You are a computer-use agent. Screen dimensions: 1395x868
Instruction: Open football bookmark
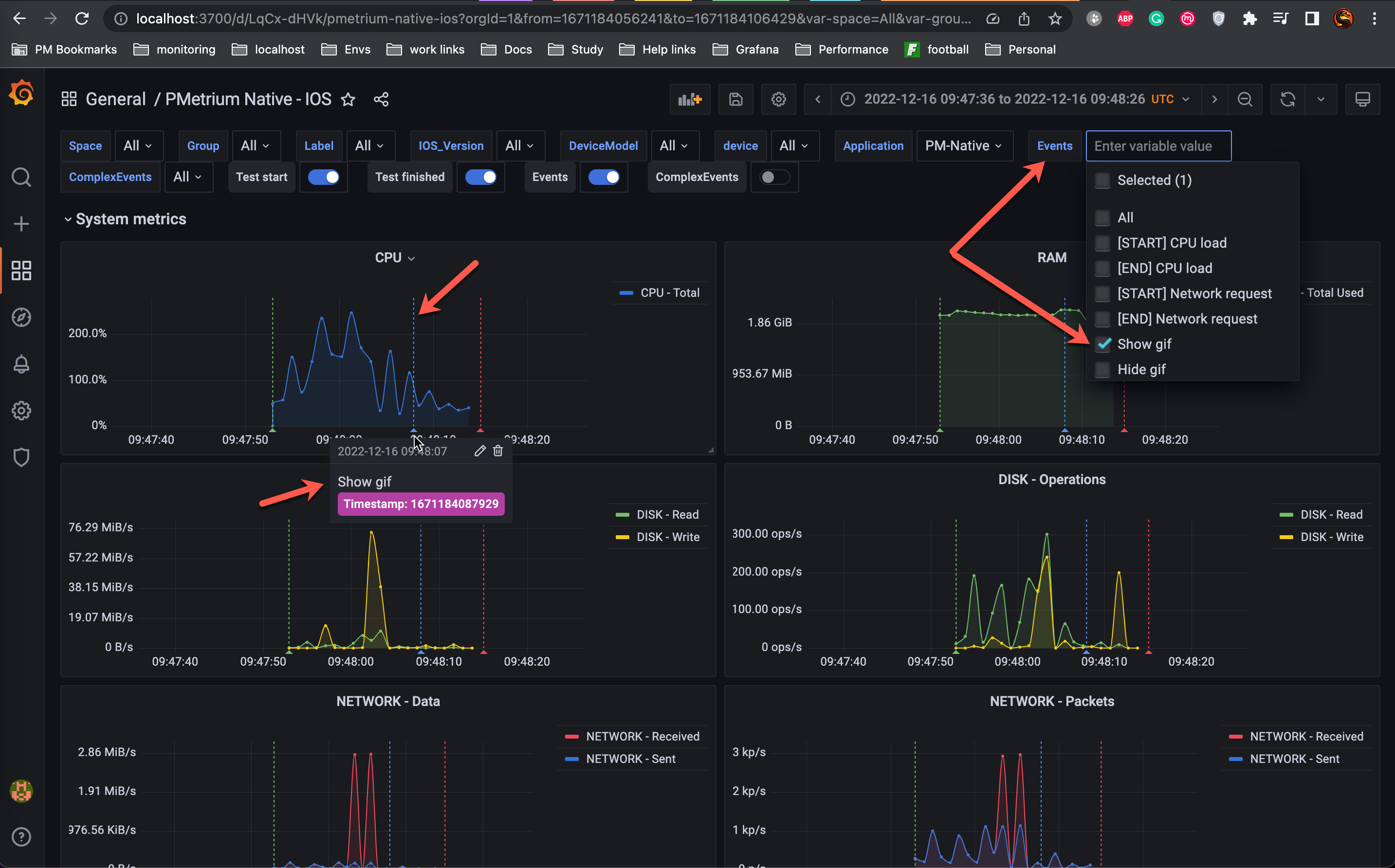tap(936, 50)
